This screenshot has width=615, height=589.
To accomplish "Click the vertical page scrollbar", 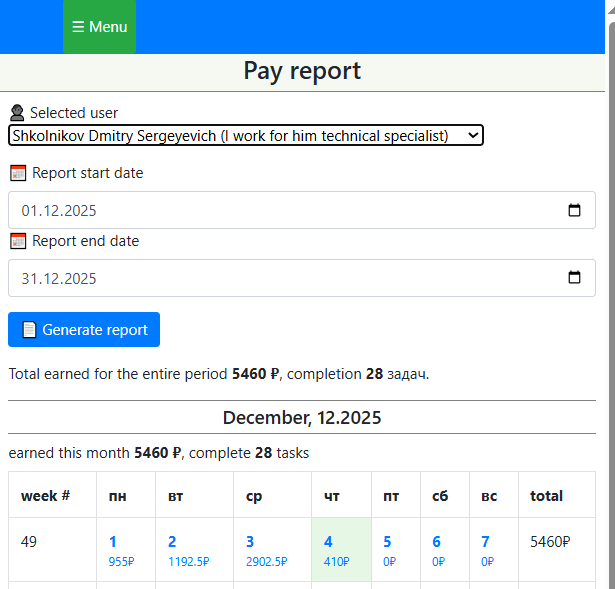I will pos(609,300).
